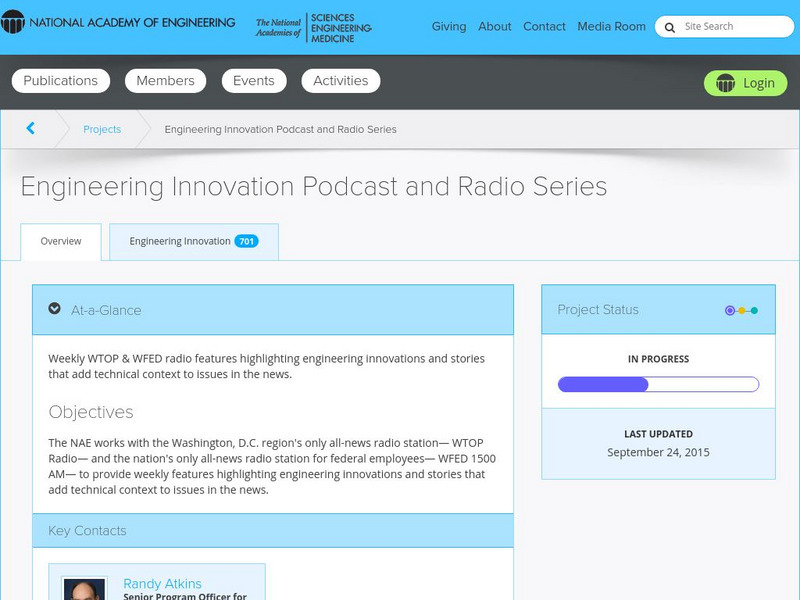The image size is (800, 600).
Task: Open the Publications menu
Action: [x=61, y=81]
